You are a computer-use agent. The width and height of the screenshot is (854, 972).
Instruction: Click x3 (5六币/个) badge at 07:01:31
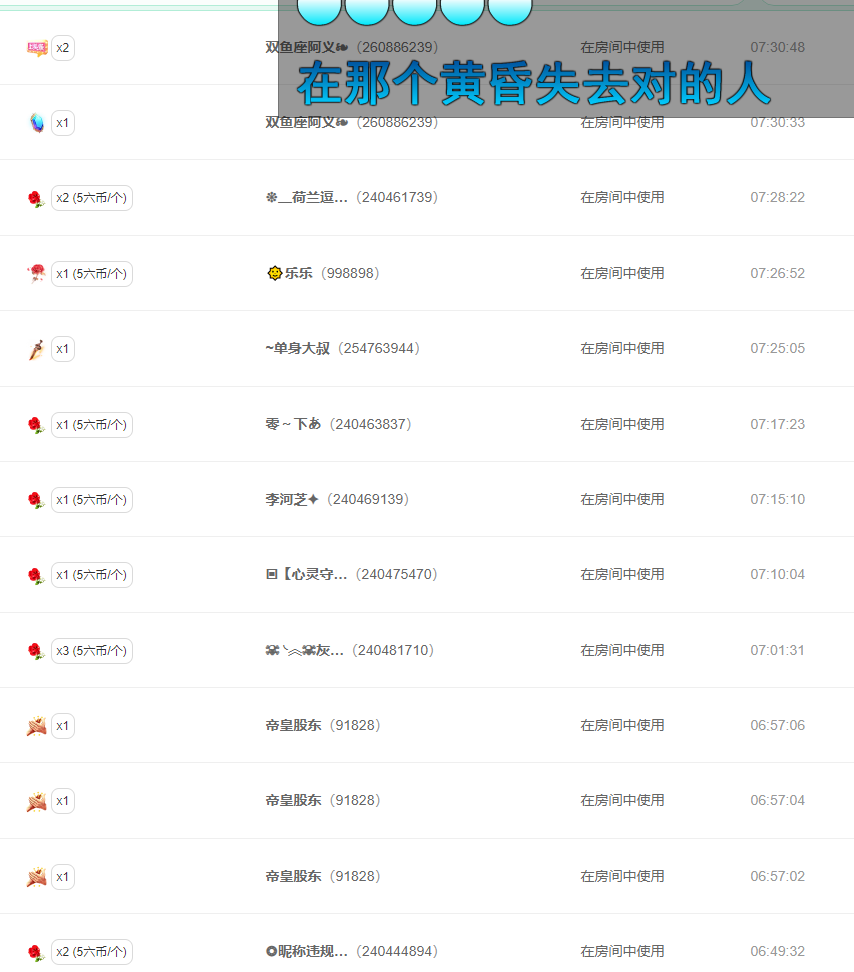[x=92, y=651]
